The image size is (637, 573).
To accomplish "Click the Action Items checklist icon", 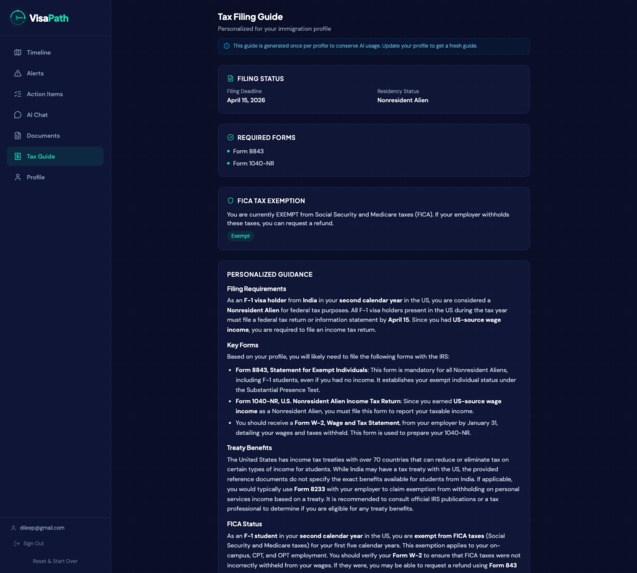I will (17, 94).
